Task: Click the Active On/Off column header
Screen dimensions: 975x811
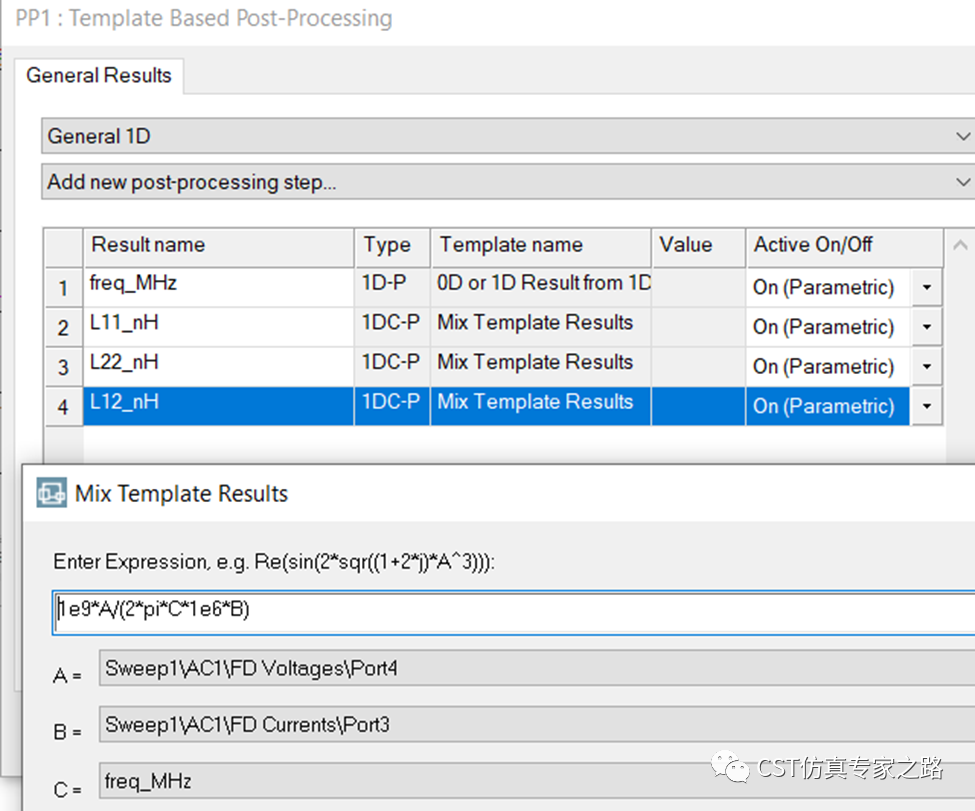Action: coord(844,246)
